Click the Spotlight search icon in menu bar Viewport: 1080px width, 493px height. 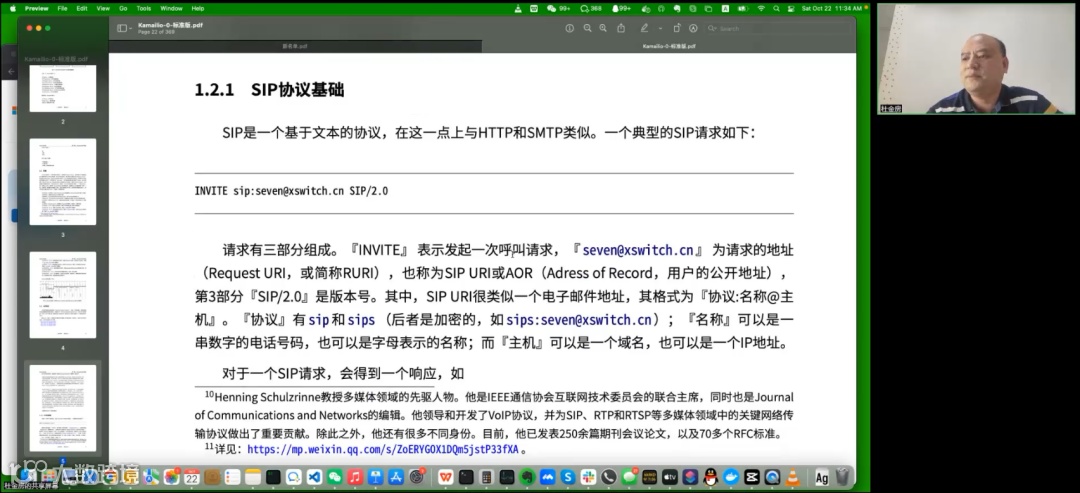tap(776, 8)
